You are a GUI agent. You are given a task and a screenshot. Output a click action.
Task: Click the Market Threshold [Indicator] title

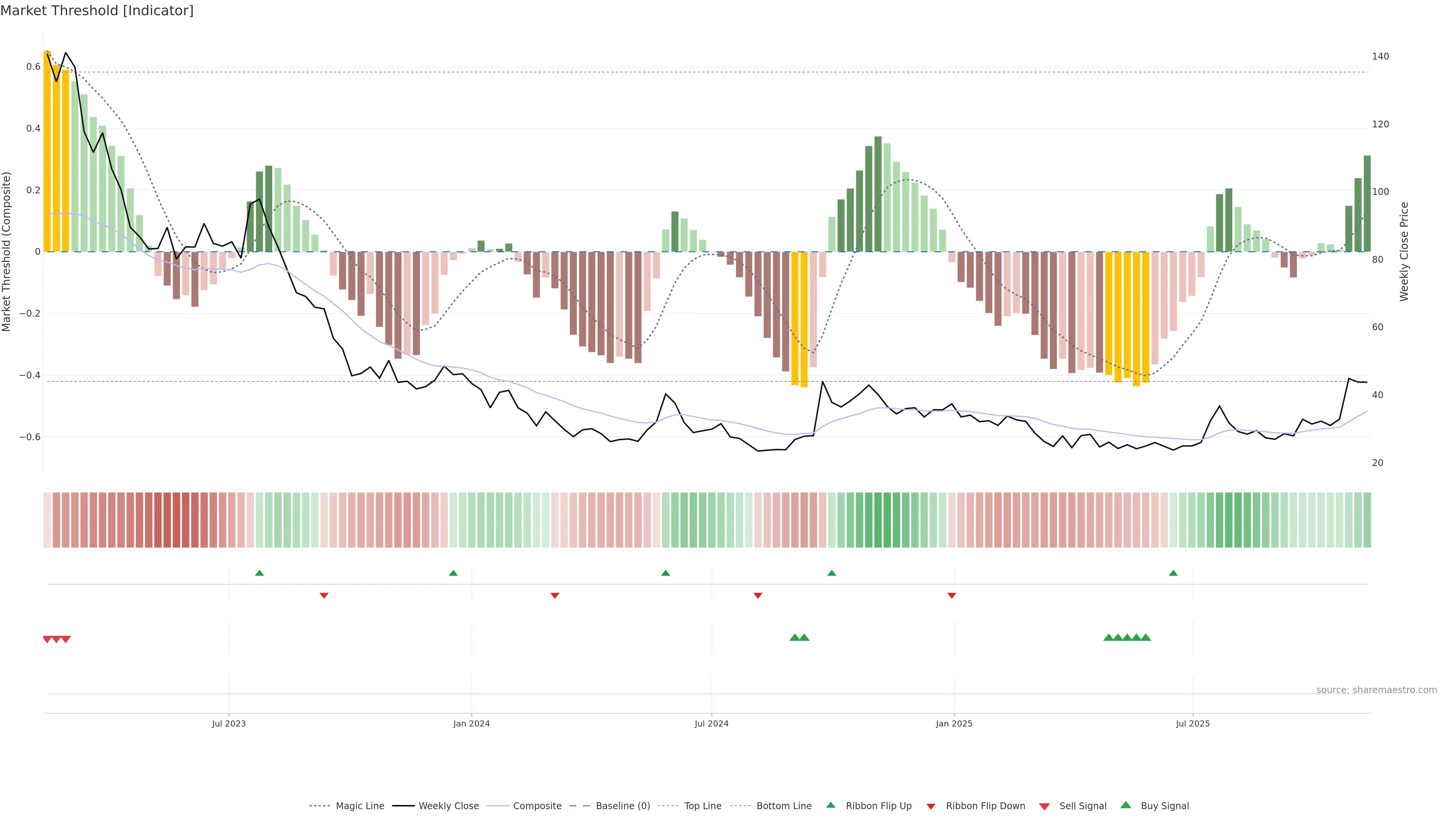pos(97,11)
